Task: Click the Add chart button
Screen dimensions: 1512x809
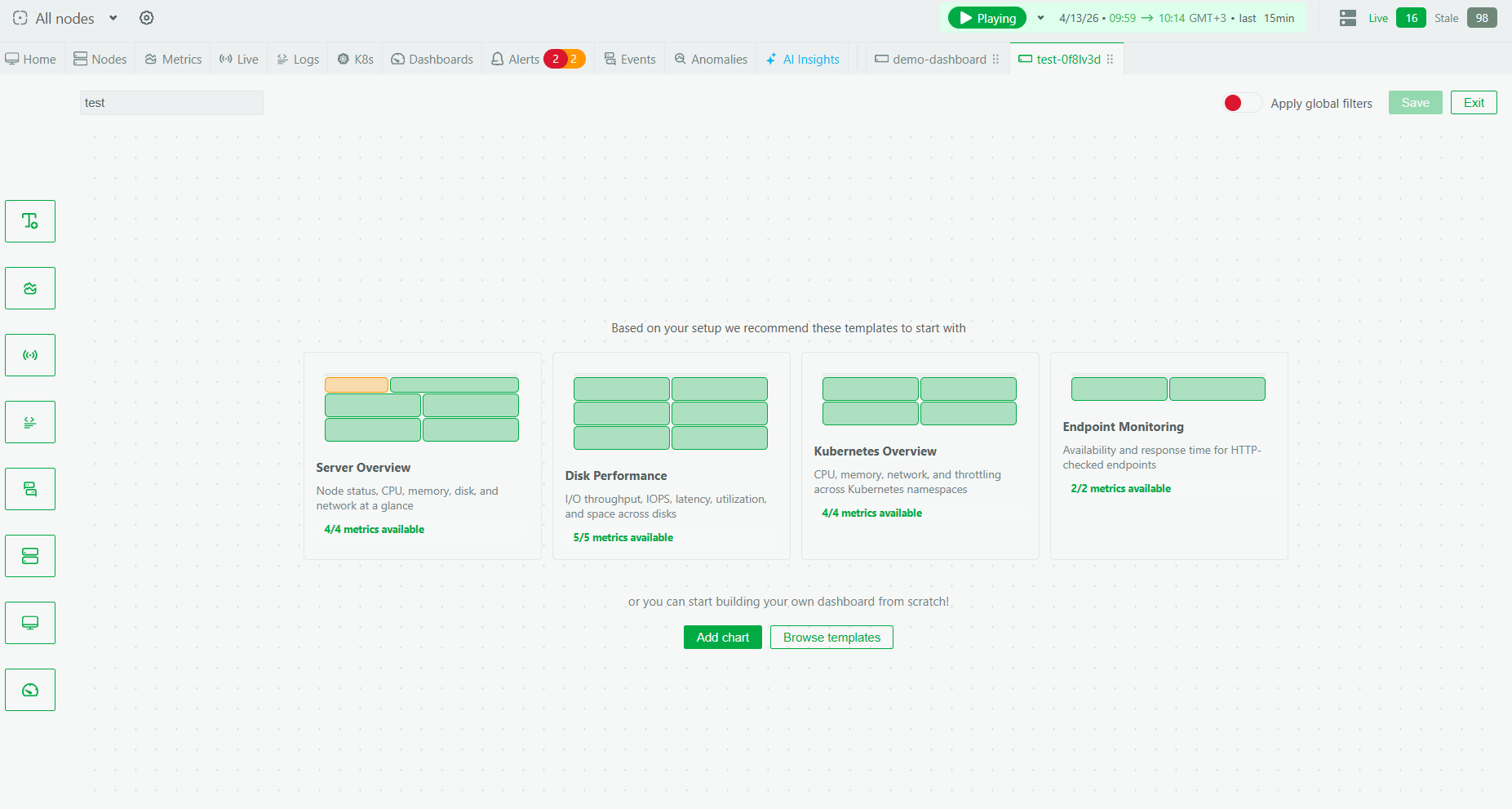Action: coord(722,637)
